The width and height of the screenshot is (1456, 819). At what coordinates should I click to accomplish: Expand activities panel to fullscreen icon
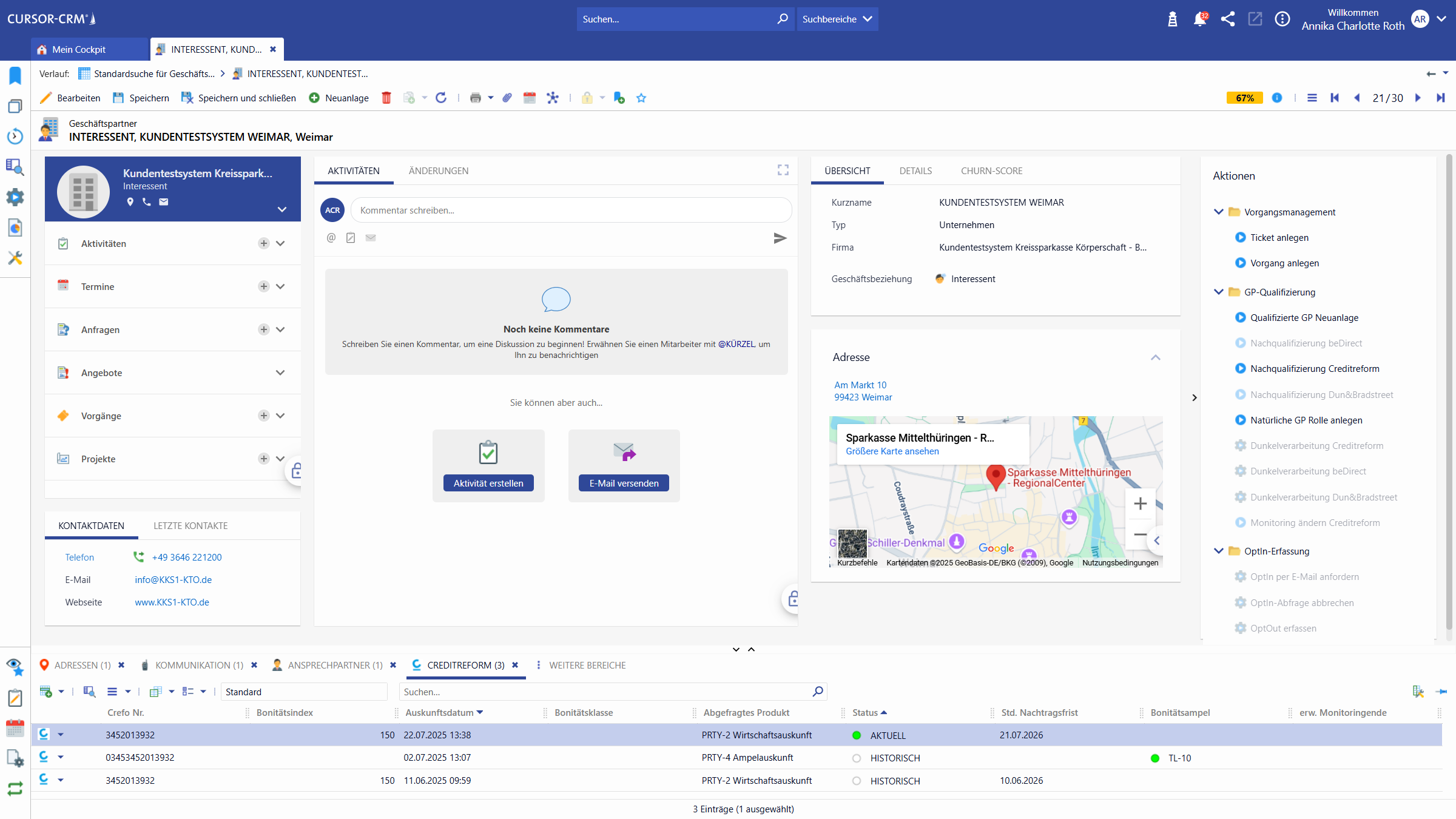click(x=783, y=170)
